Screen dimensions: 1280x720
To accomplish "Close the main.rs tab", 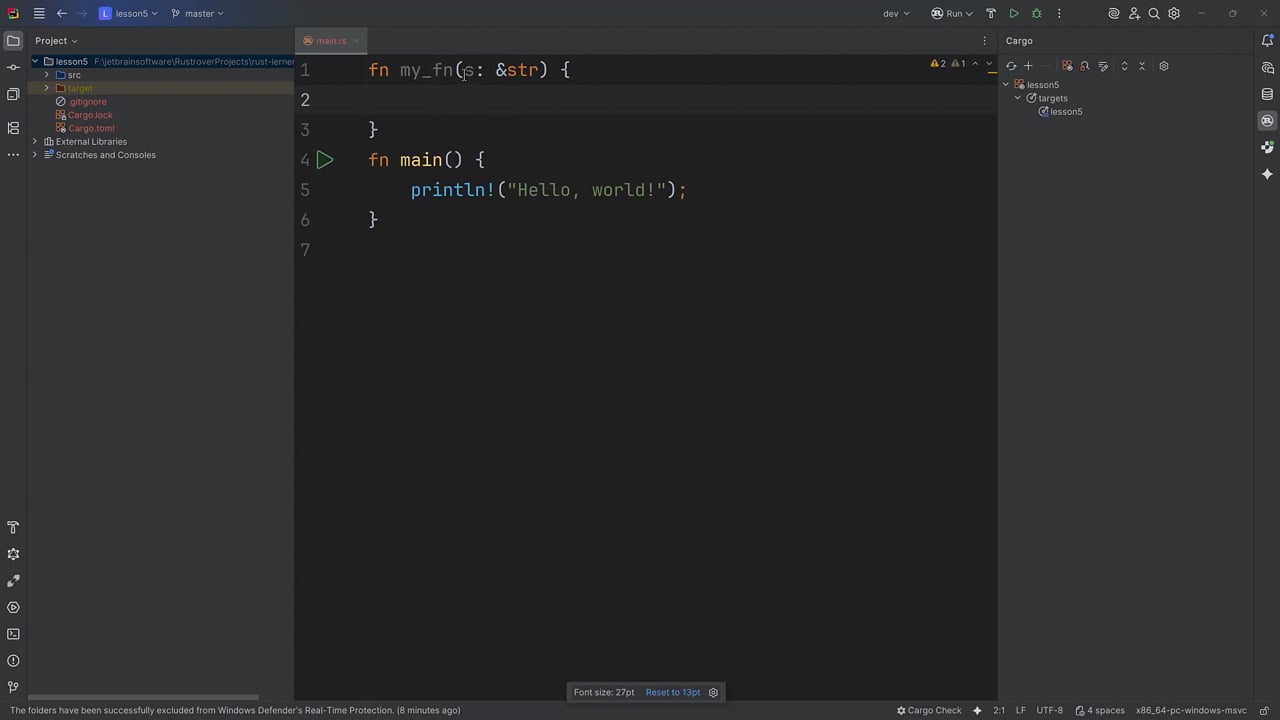I will 357,41.
